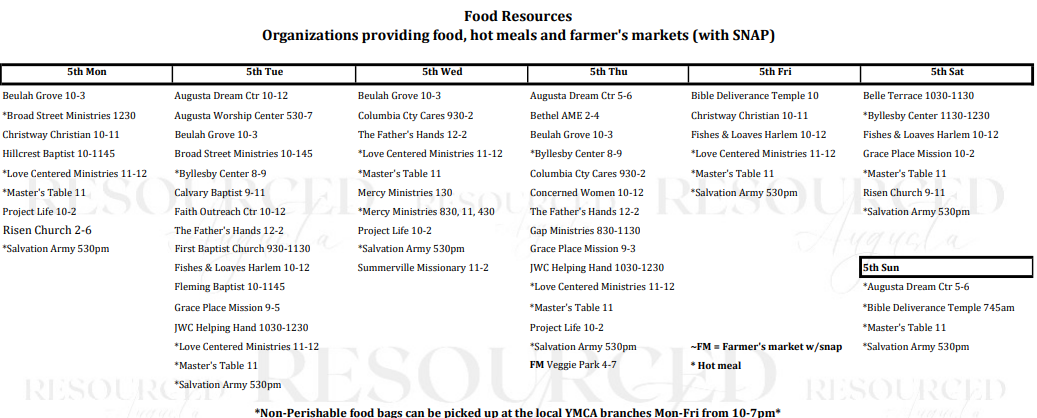Click the Farmer's market w/snap legend
The image size is (1037, 418).
point(767,347)
